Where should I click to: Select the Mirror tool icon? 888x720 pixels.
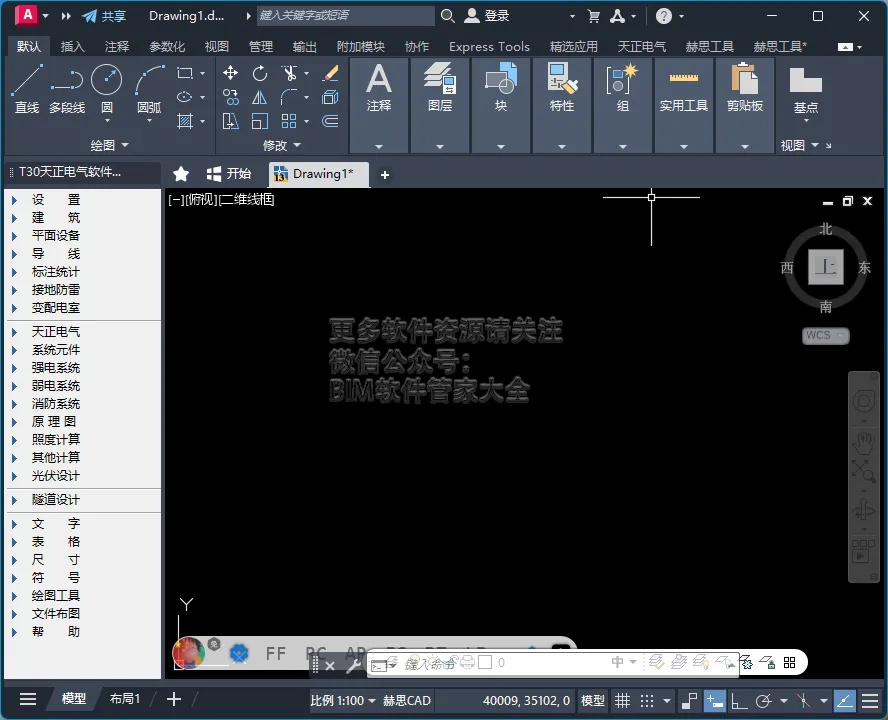point(260,97)
